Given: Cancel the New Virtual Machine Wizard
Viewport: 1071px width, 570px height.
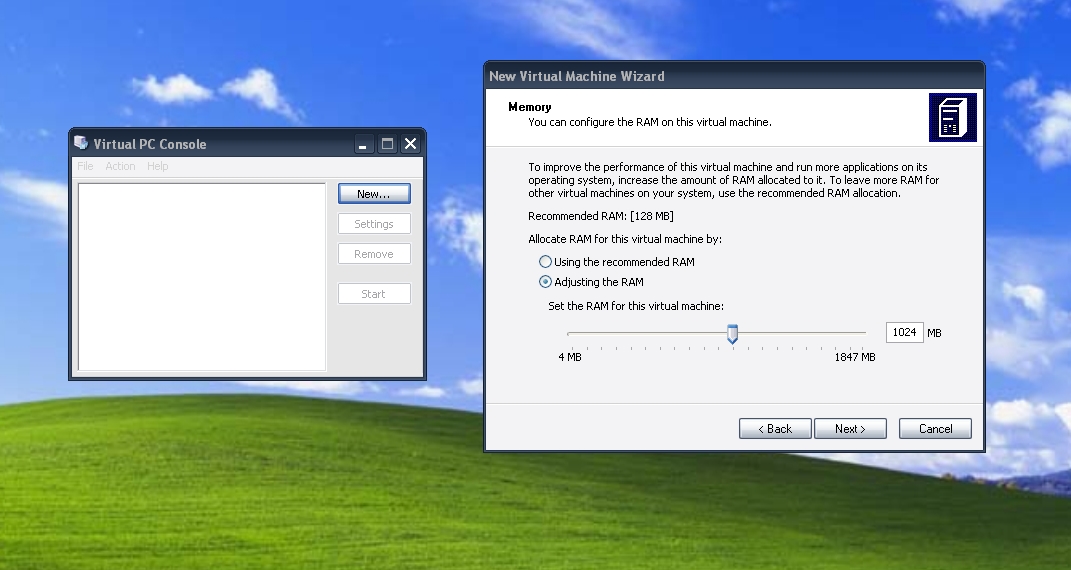Looking at the screenshot, I should click(x=935, y=429).
